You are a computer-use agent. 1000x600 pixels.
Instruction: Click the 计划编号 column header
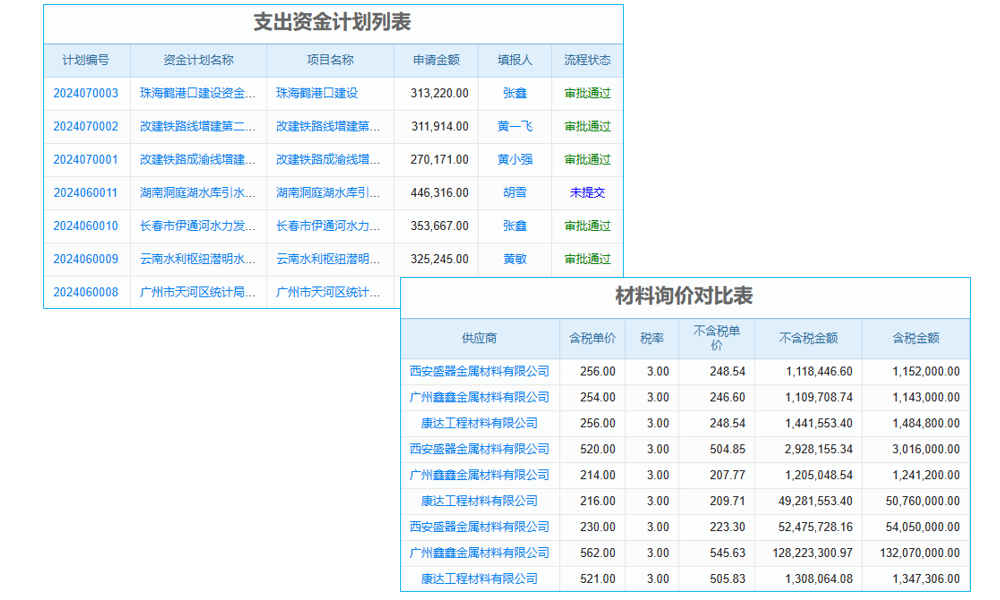coord(85,60)
